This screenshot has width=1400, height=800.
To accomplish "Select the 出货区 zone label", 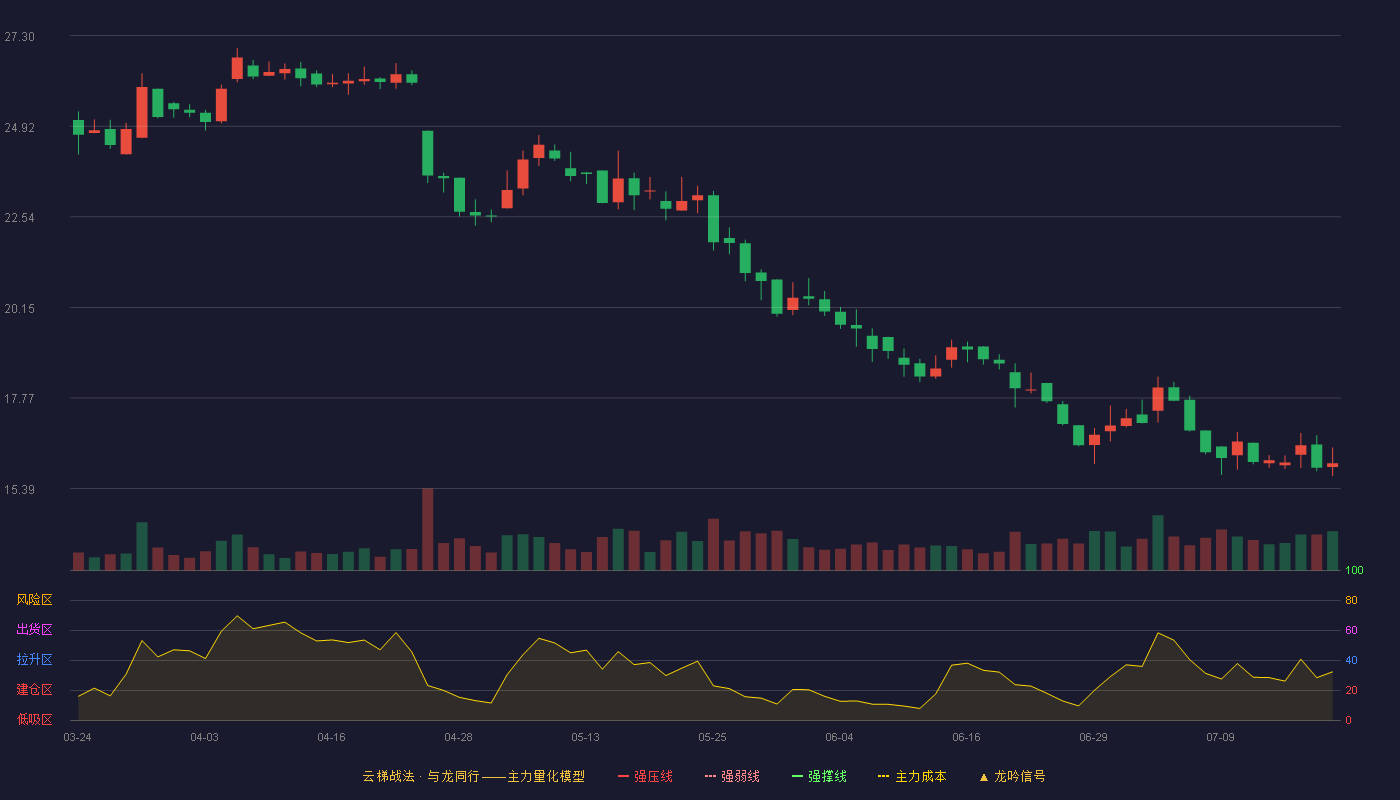I will click(x=34, y=630).
